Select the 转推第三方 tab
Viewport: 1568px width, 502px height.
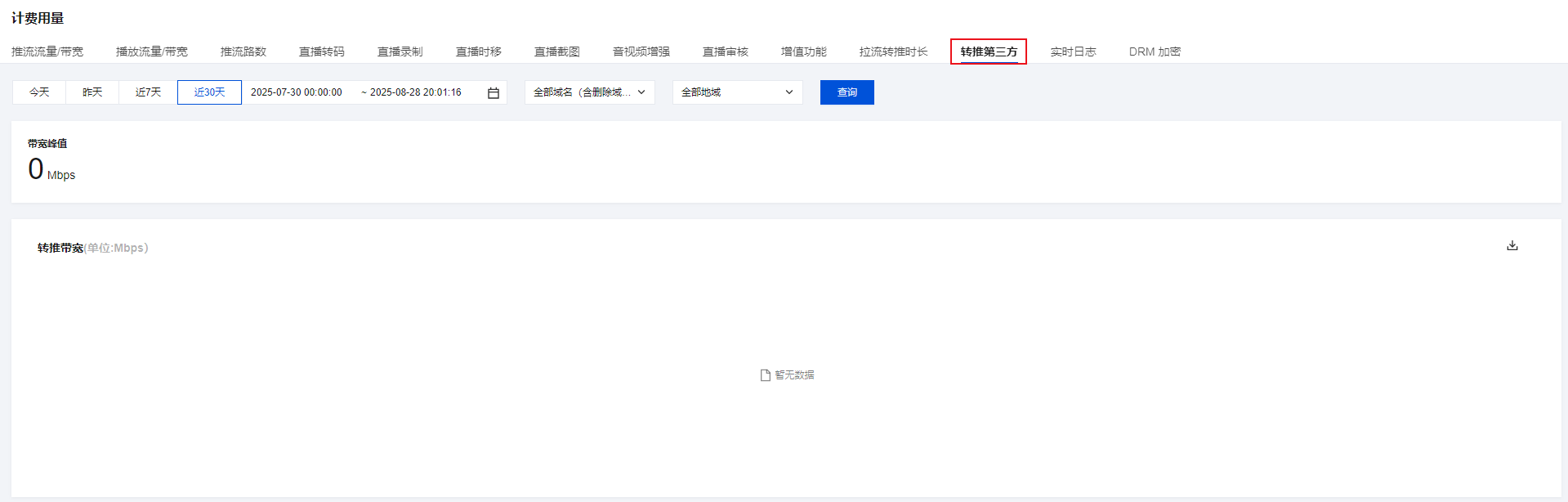[989, 52]
